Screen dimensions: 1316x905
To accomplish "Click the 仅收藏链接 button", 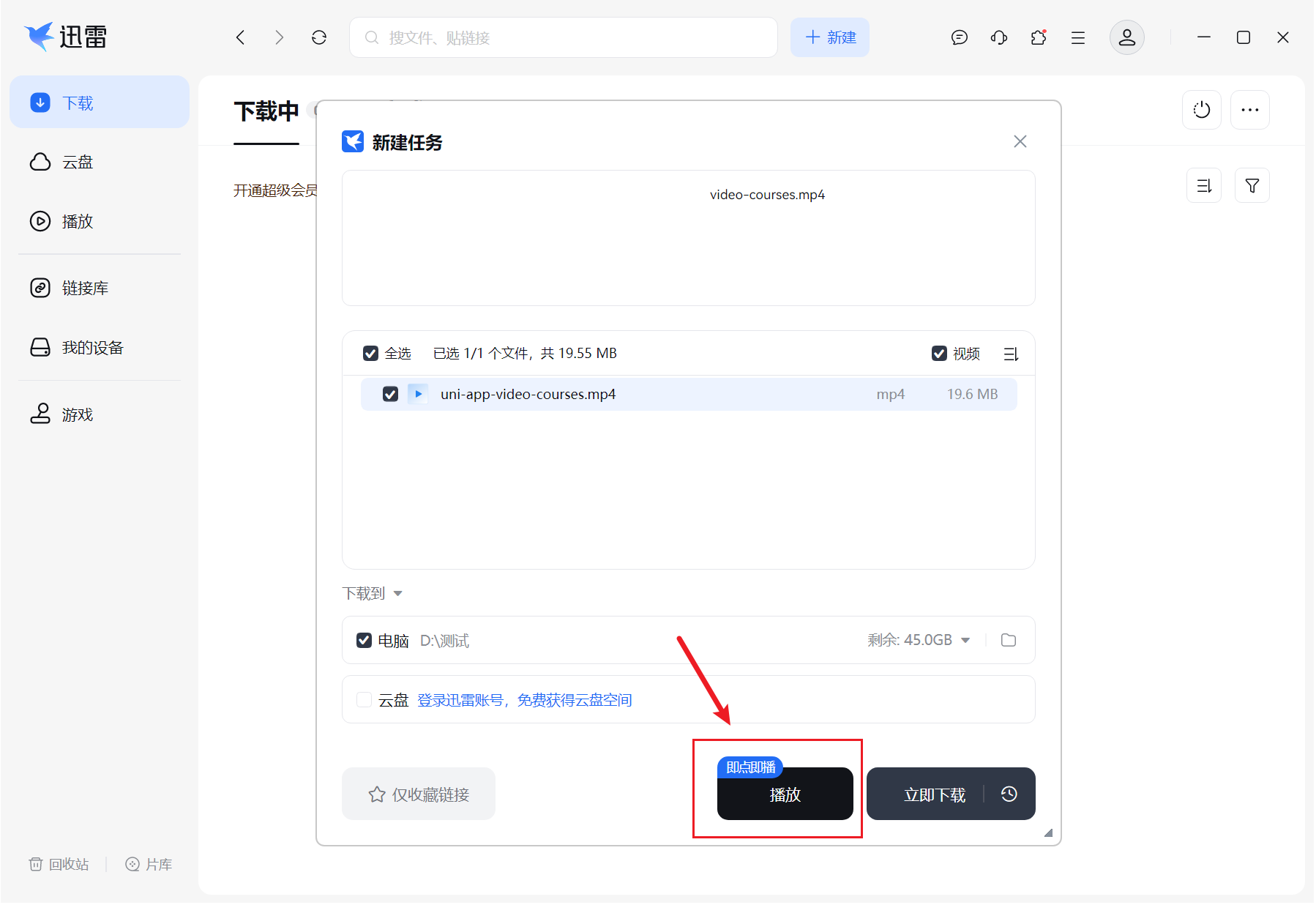I will coord(419,794).
